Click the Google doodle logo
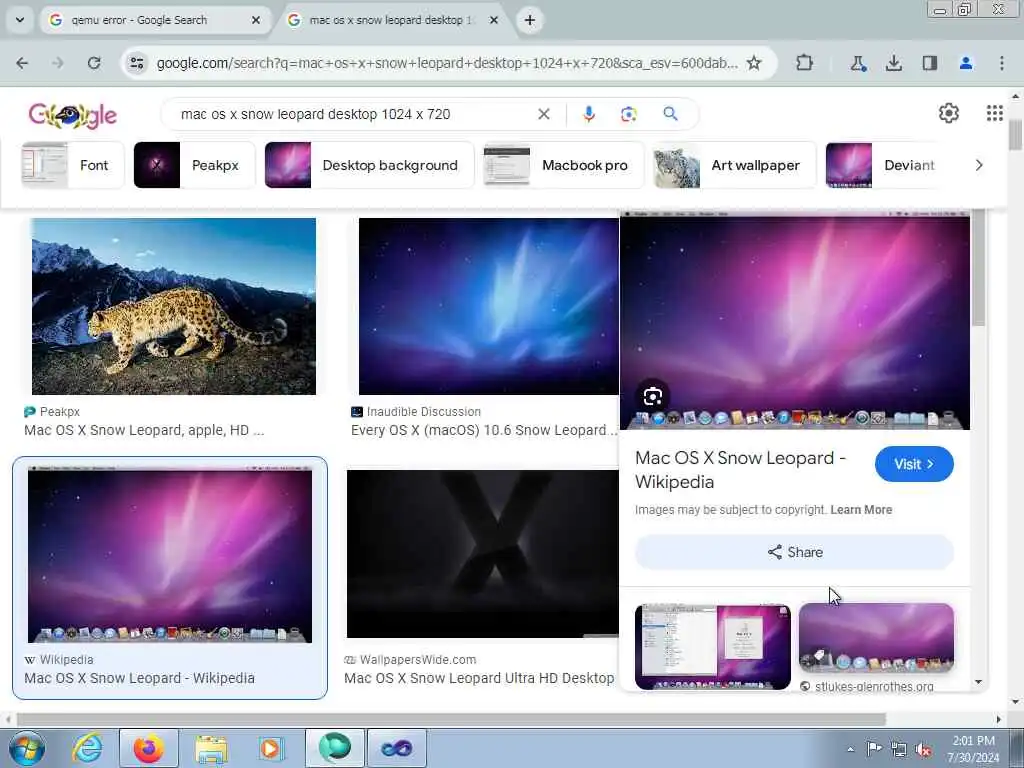Image resolution: width=1024 pixels, height=768 pixels. [x=72, y=116]
